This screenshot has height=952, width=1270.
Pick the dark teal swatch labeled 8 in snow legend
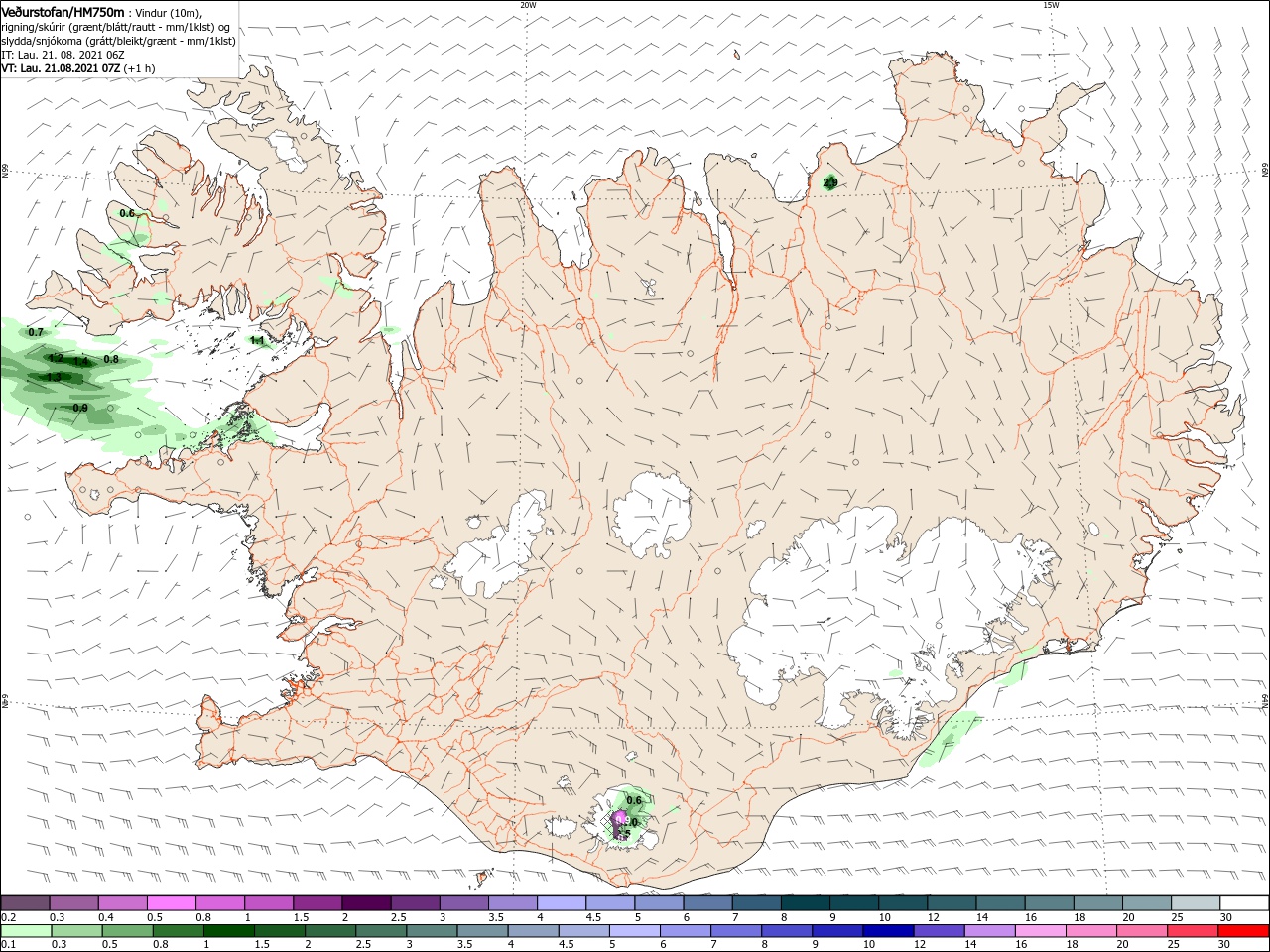click(805, 902)
